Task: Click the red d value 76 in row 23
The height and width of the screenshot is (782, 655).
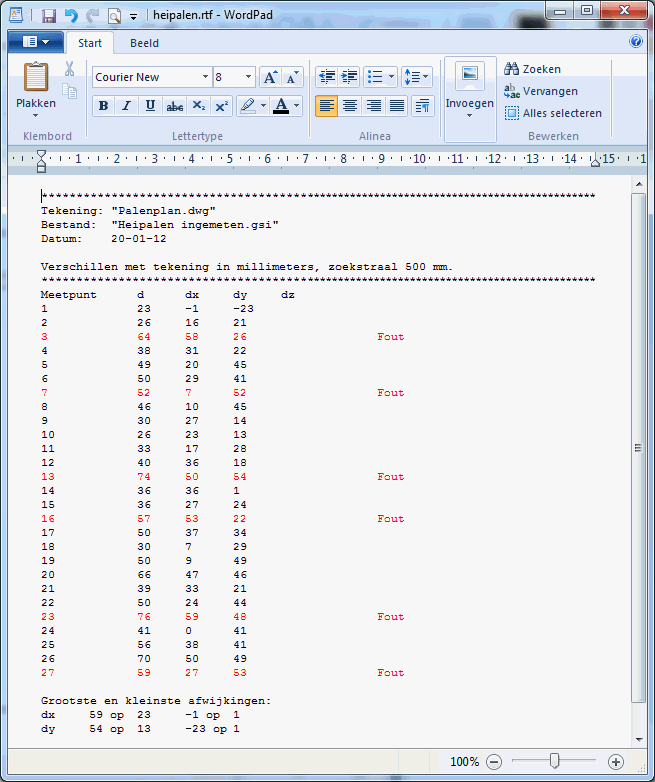Action: [144, 617]
